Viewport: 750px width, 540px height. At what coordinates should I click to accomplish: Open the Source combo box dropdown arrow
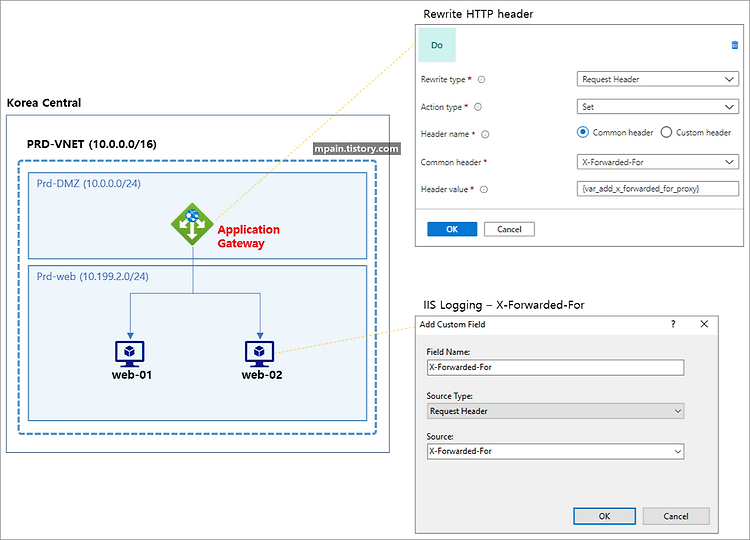(678, 451)
